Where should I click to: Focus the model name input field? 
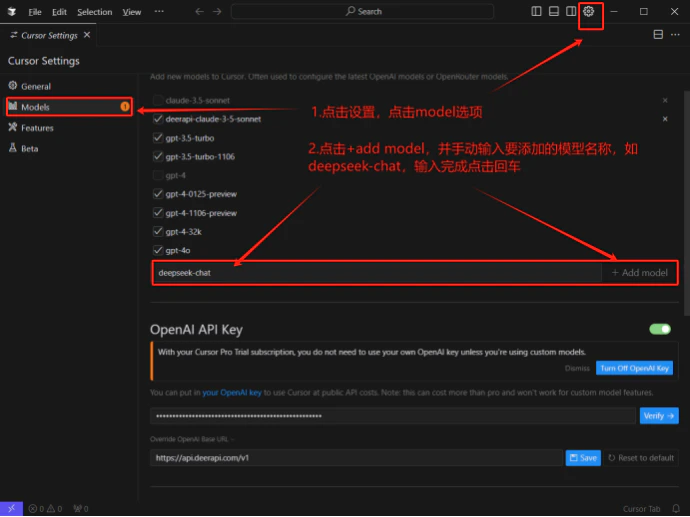click(378, 273)
